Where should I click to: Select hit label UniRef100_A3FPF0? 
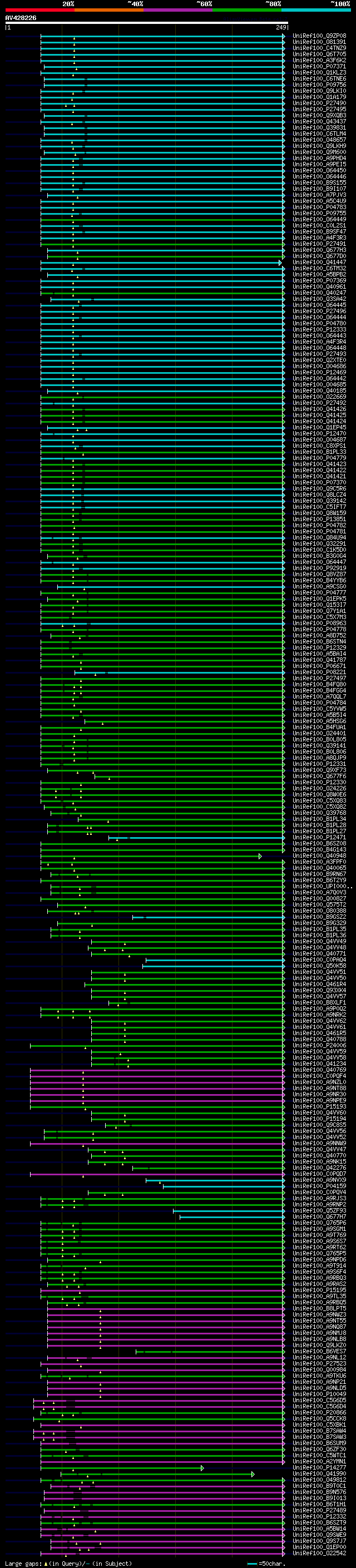[x=319, y=862]
